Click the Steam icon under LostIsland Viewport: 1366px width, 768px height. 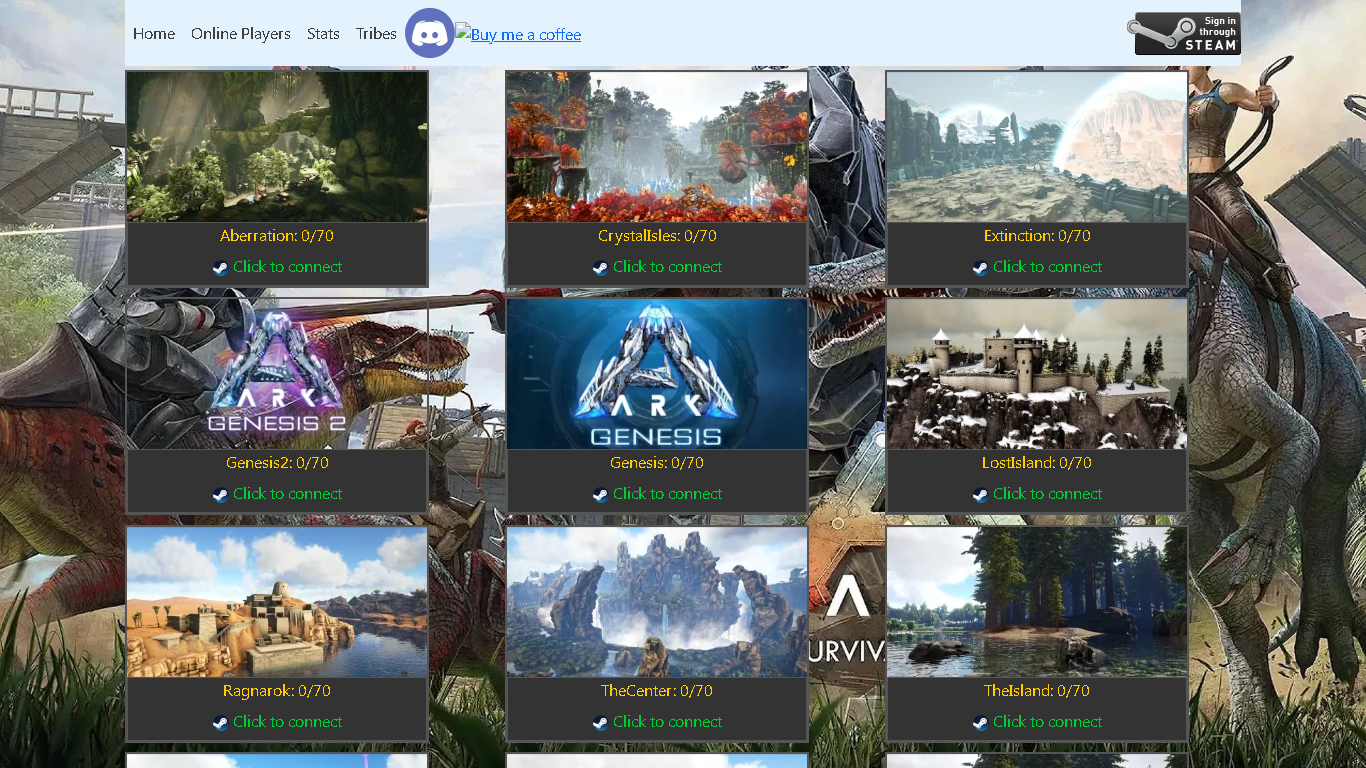tap(980, 494)
